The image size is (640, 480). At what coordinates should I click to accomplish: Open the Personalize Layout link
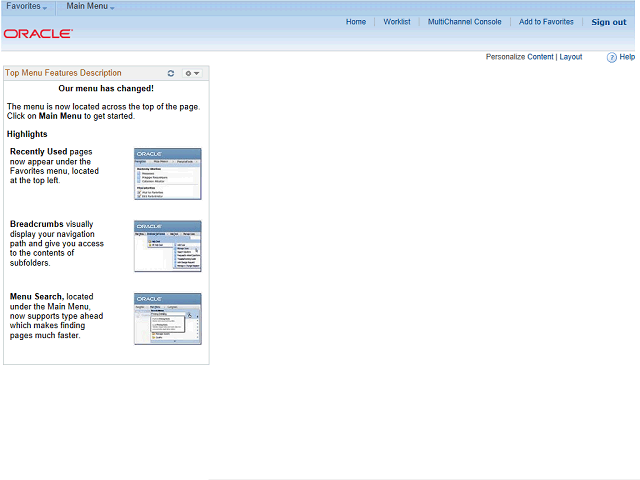tap(571, 57)
